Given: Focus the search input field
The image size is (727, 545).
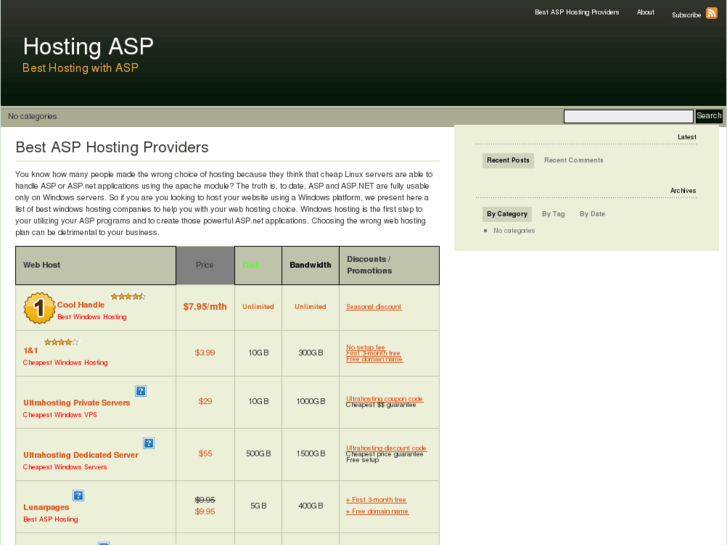Looking at the screenshot, I should pyautogui.click(x=628, y=116).
